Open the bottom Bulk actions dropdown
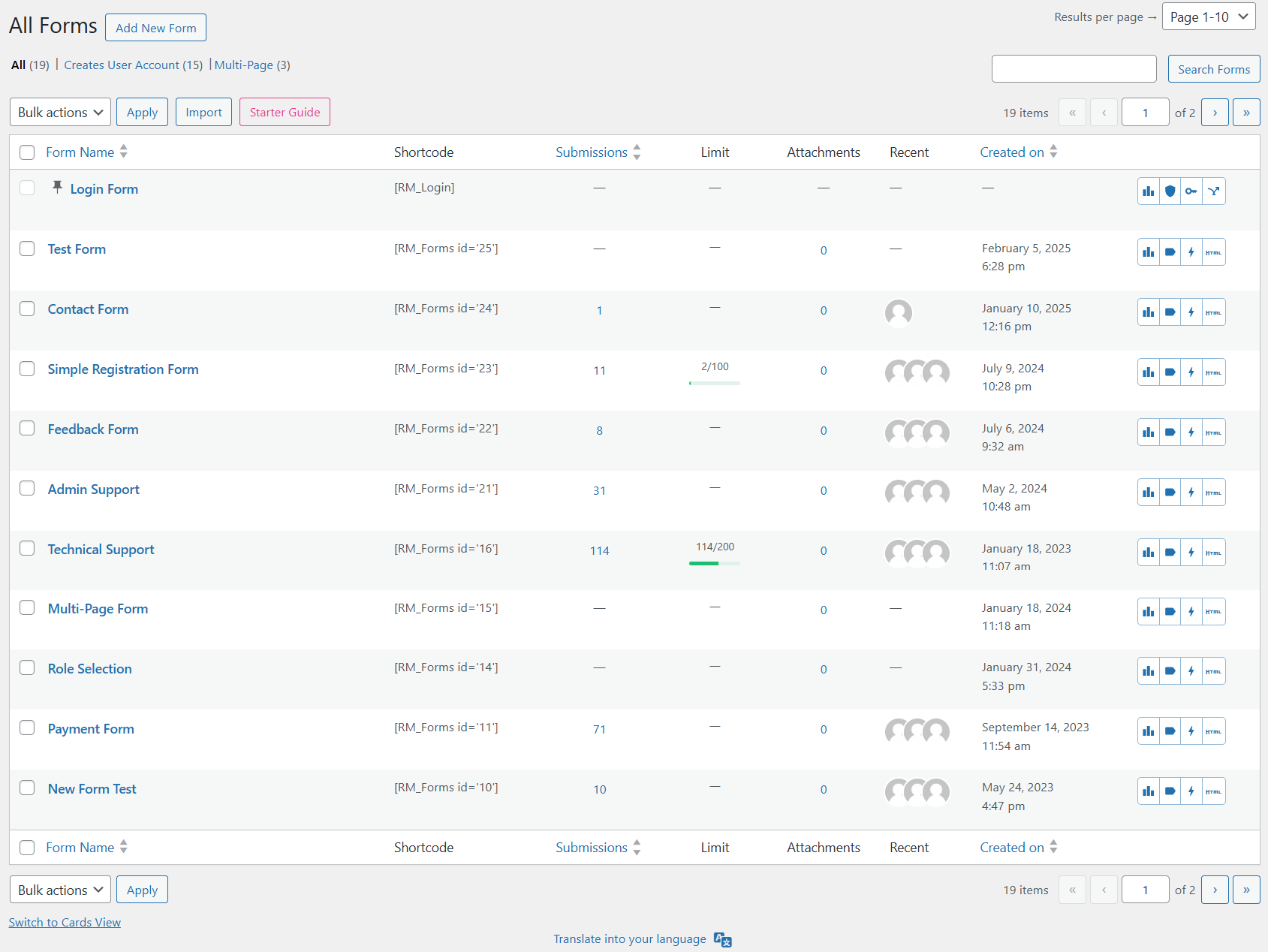The image size is (1268, 952). (60, 889)
